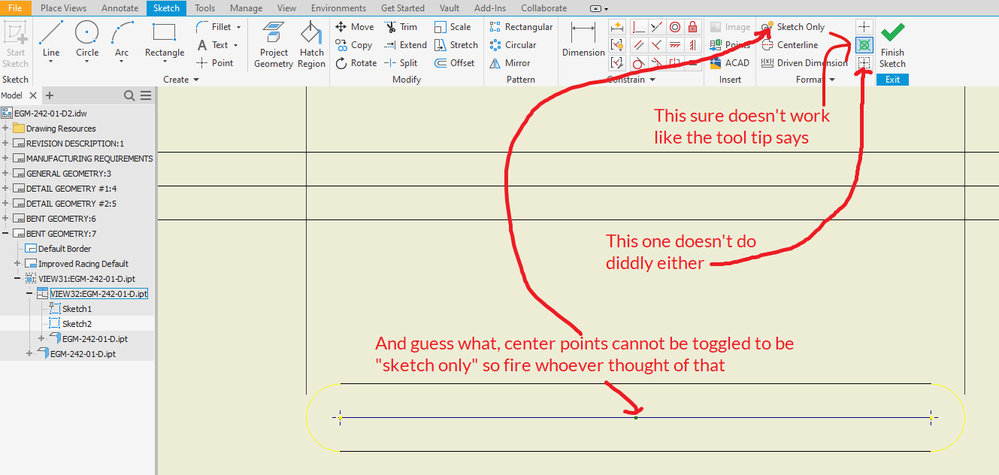Search the Model browser

[129, 96]
